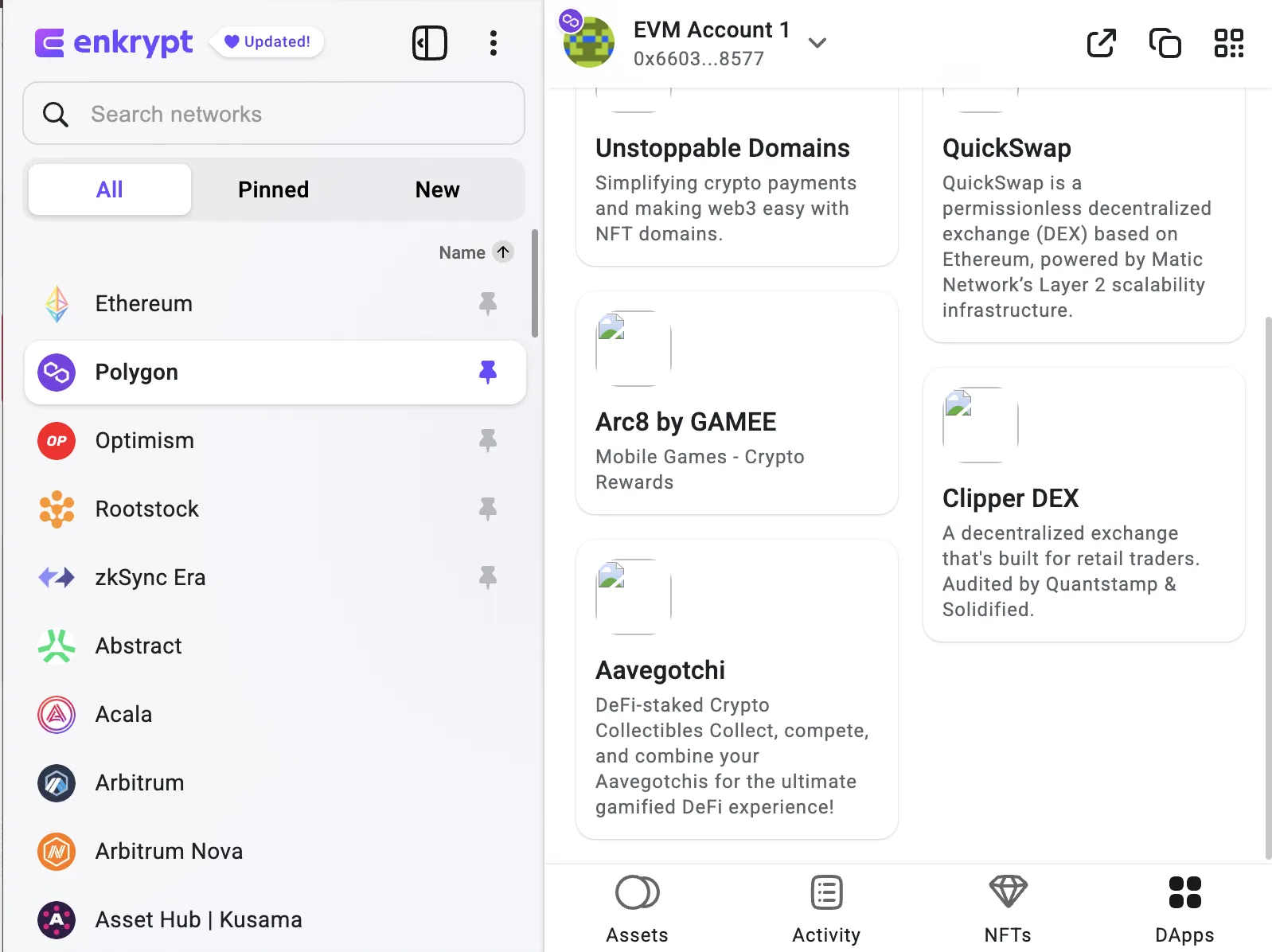The width and height of the screenshot is (1272, 952).
Task: Select the Ethereum network name
Action: (x=144, y=304)
